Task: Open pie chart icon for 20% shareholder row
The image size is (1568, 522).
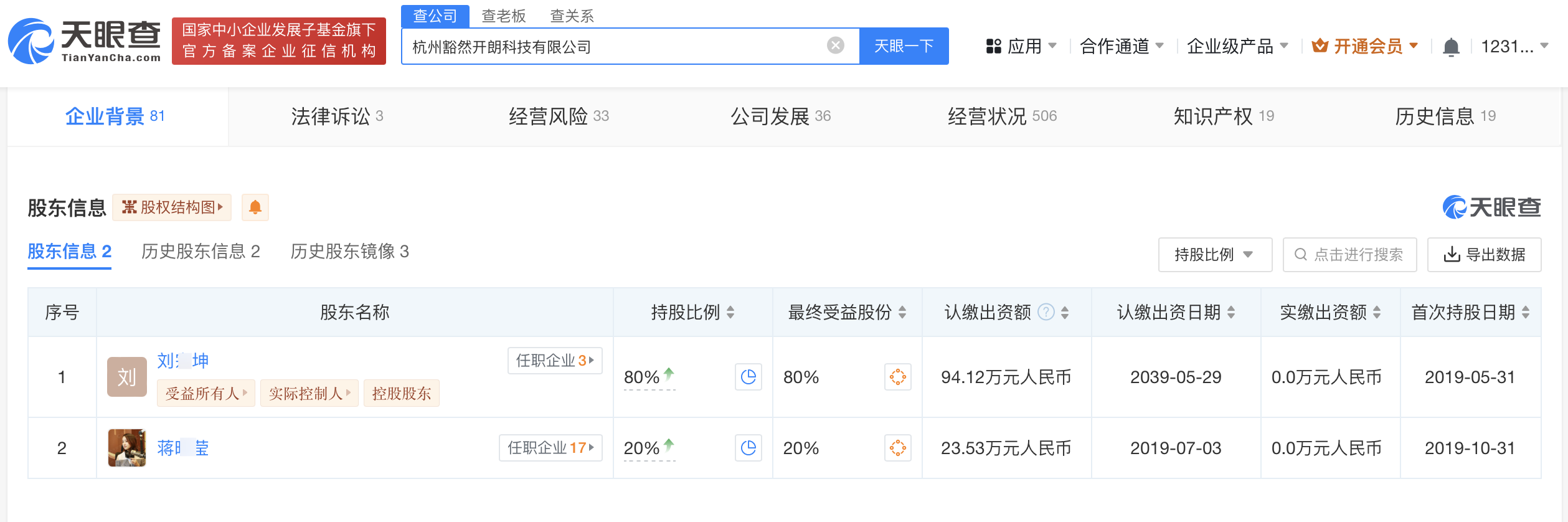Action: click(x=749, y=448)
